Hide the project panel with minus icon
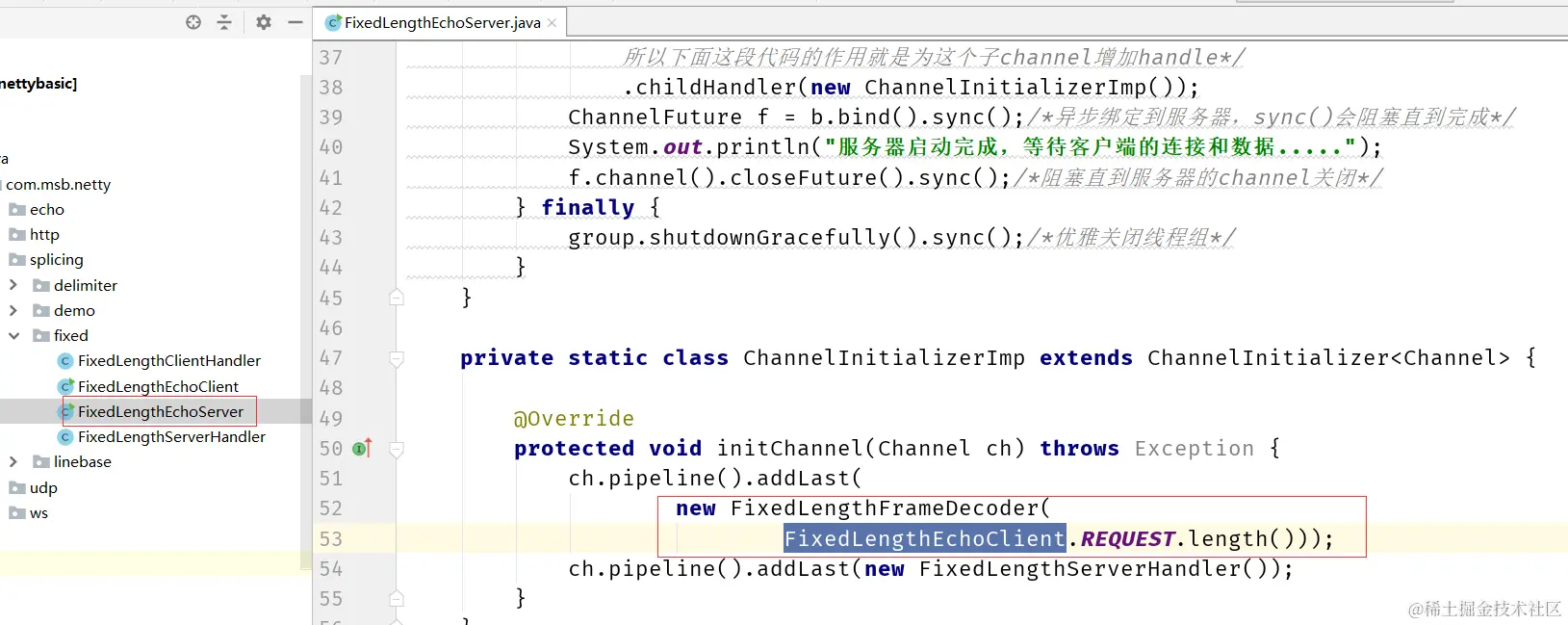 pyautogui.click(x=296, y=22)
